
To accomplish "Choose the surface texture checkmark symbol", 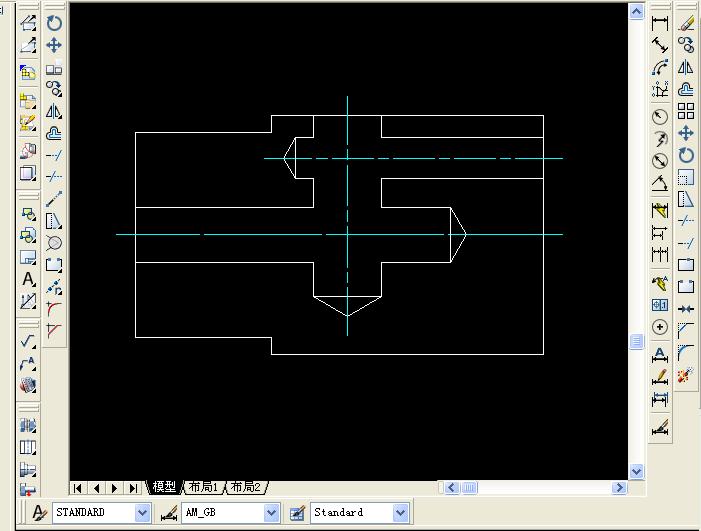I will tap(28, 342).
